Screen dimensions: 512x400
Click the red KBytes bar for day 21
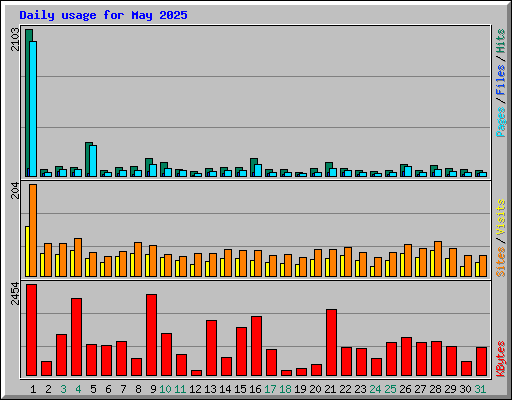[x=331, y=343]
